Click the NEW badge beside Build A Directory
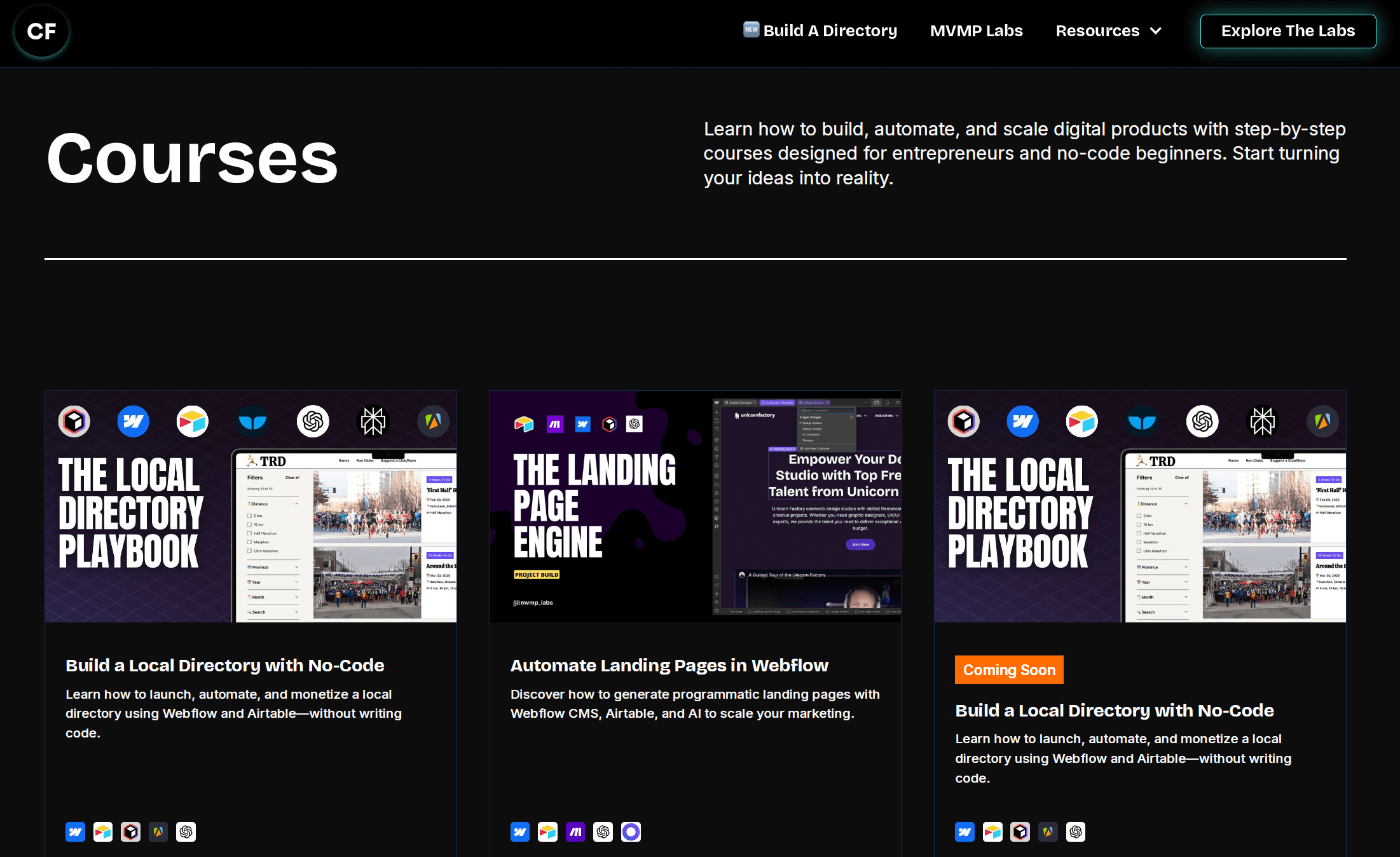Image resolution: width=1400 pixels, height=857 pixels. [751, 29]
